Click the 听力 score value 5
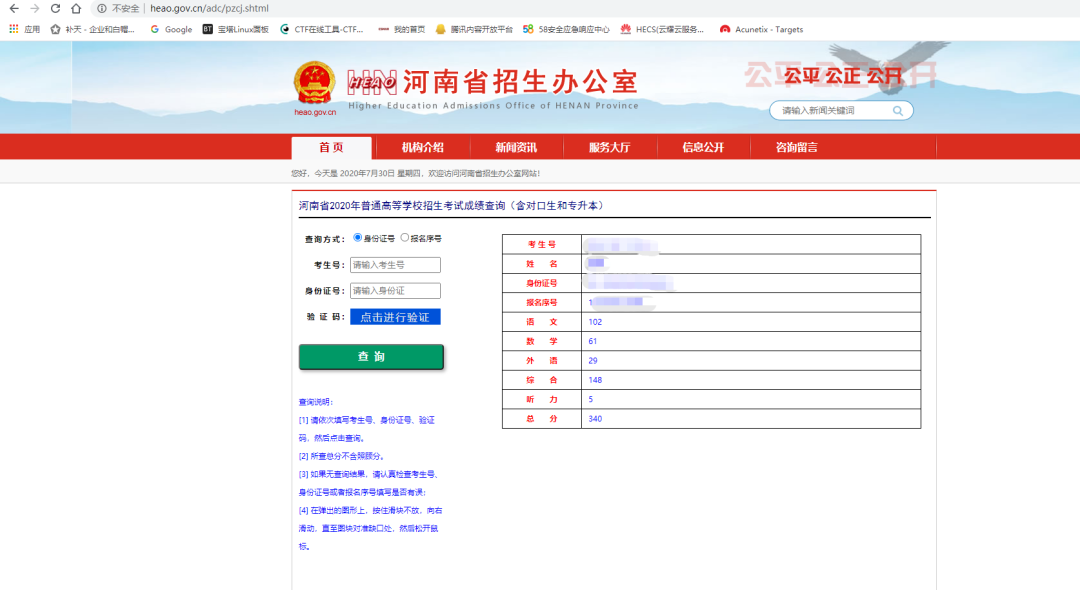 point(590,399)
